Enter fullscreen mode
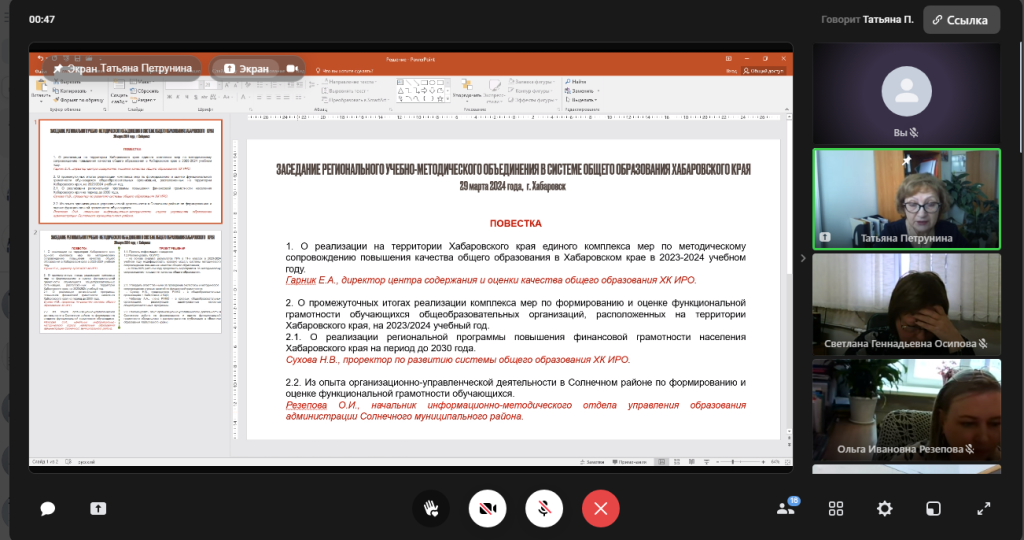This screenshot has height=540, width=1024. point(982,508)
